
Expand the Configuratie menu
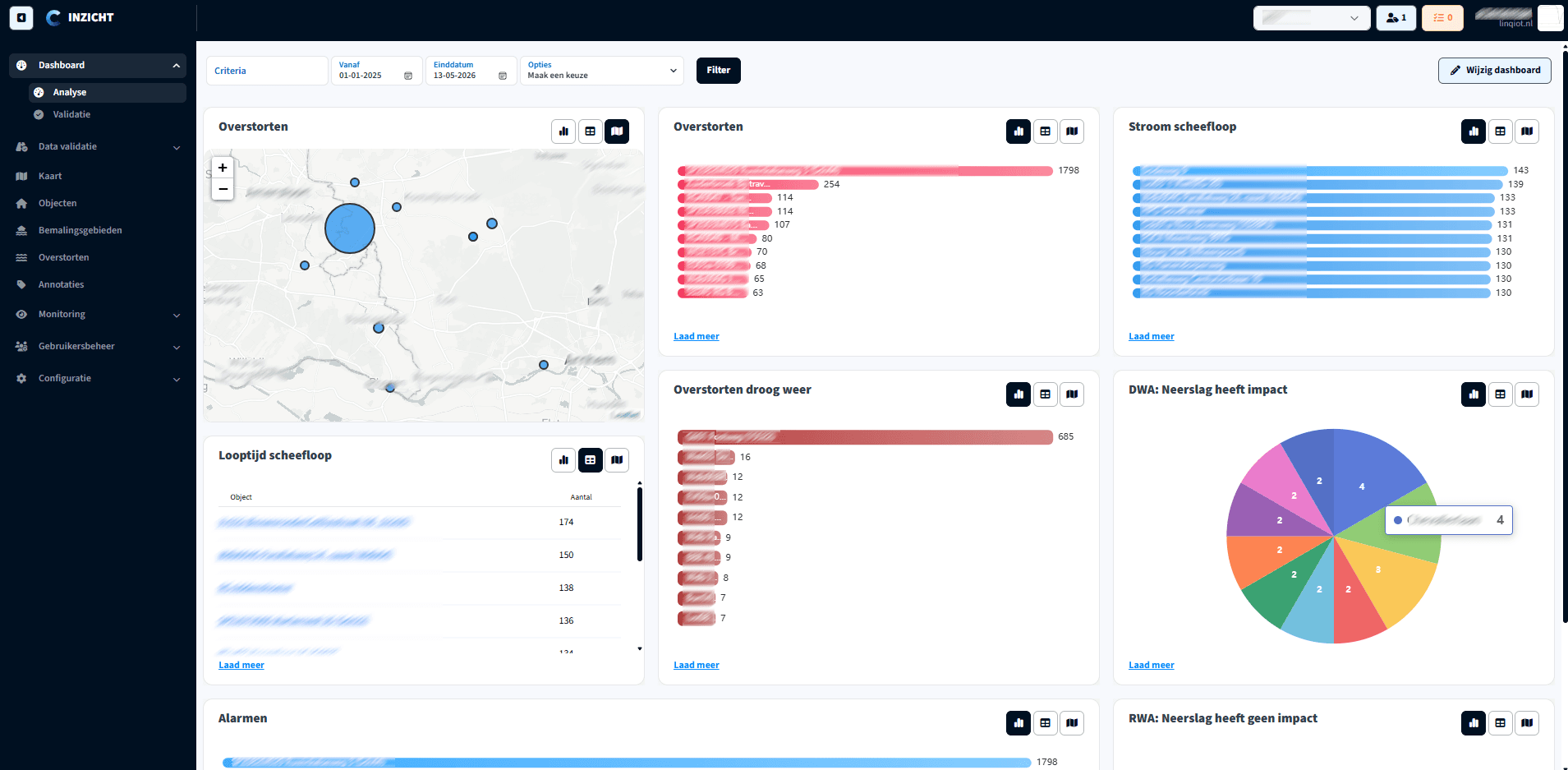click(x=98, y=379)
